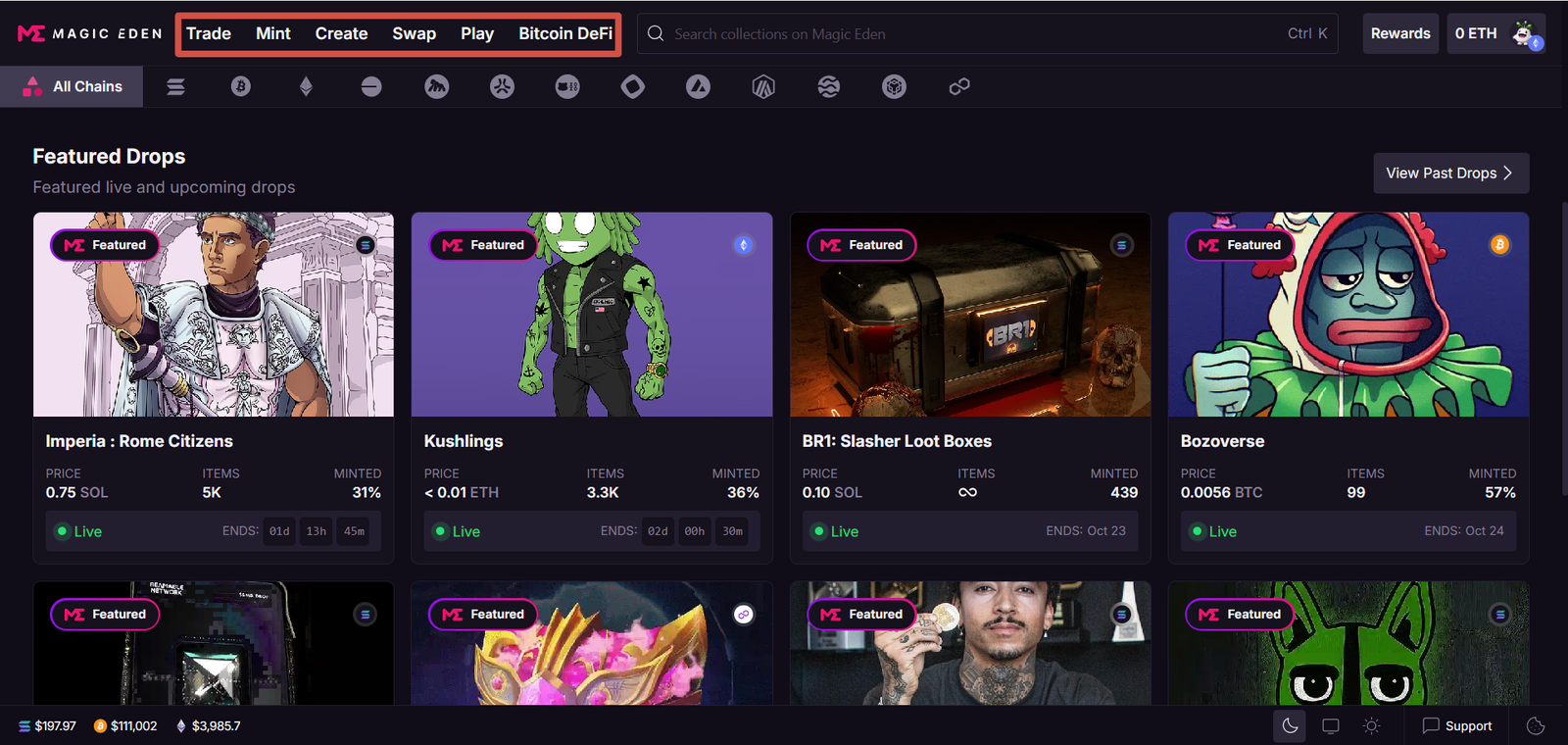Open cookie preferences icon
1568x745 pixels.
coord(1536,726)
